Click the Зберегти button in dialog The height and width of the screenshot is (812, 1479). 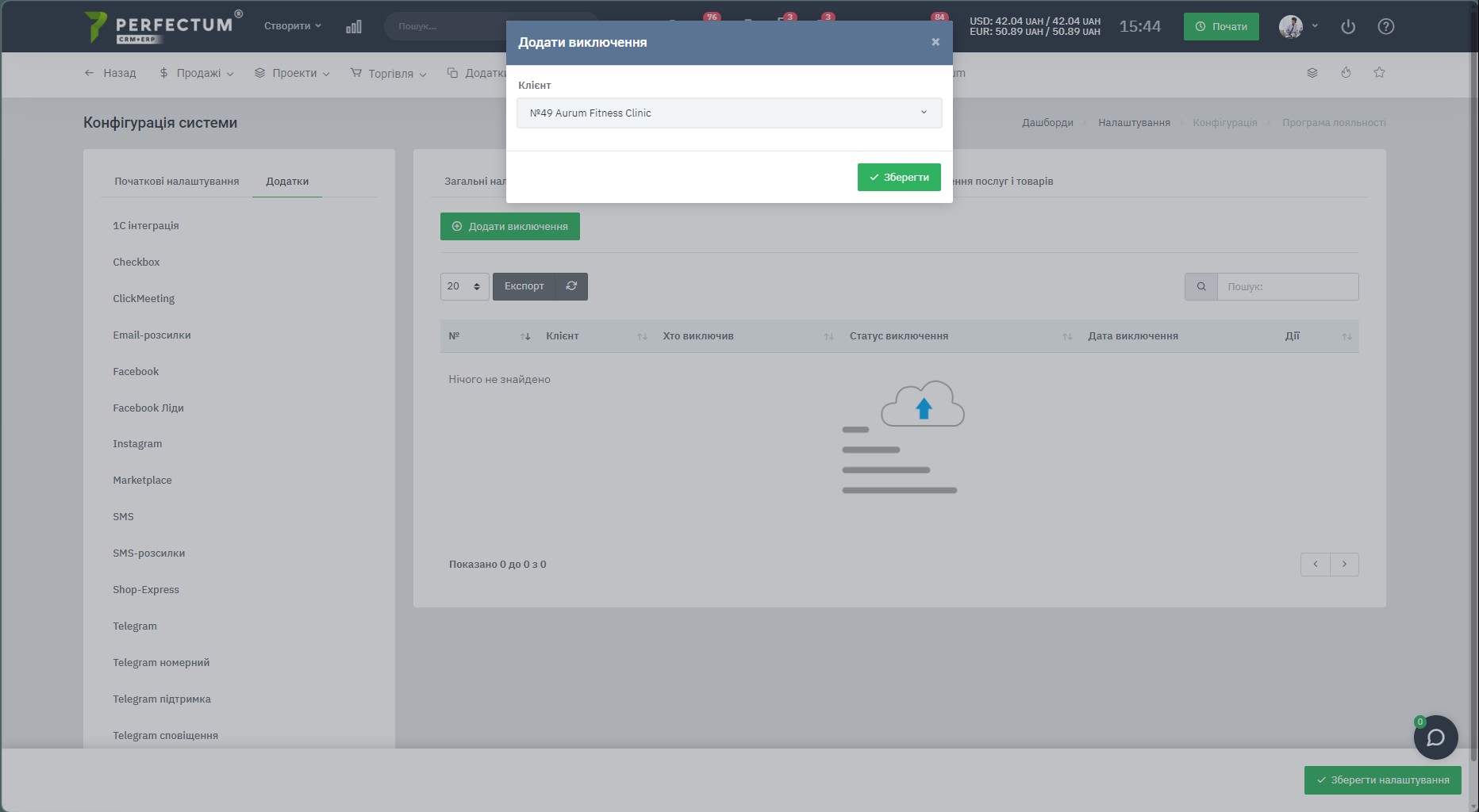(x=899, y=178)
